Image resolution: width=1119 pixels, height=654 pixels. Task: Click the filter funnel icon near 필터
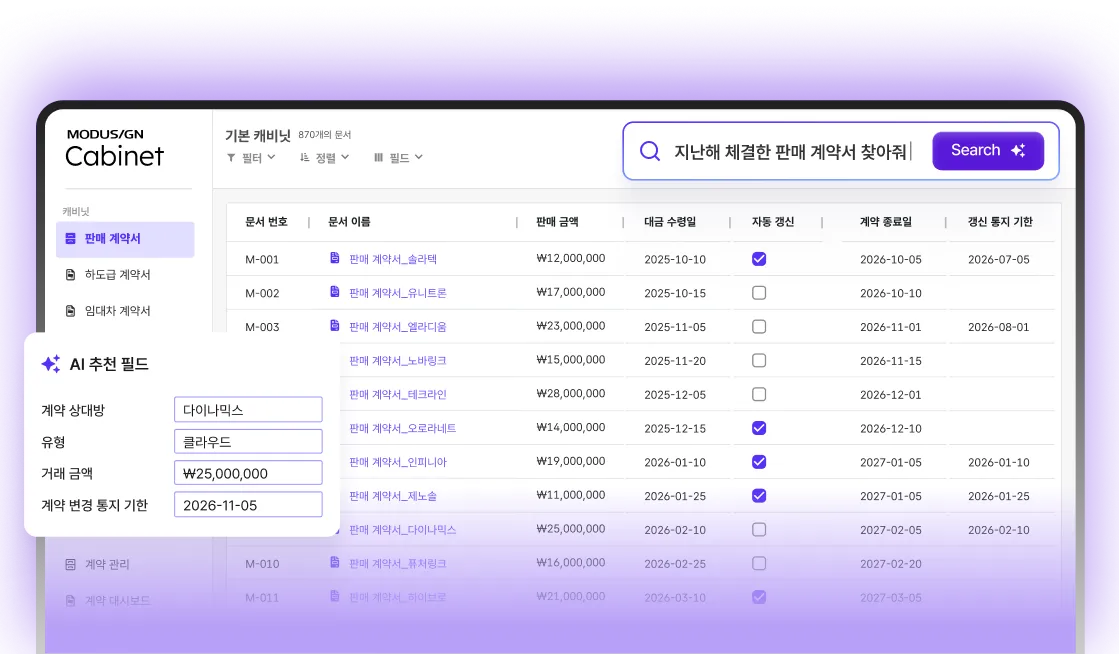[231, 157]
